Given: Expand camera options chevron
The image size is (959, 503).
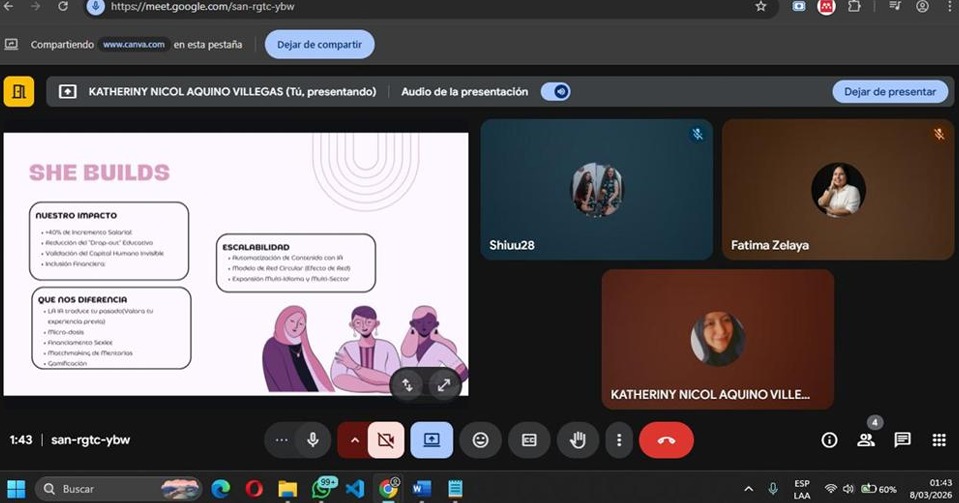Looking at the screenshot, I should tap(354, 440).
